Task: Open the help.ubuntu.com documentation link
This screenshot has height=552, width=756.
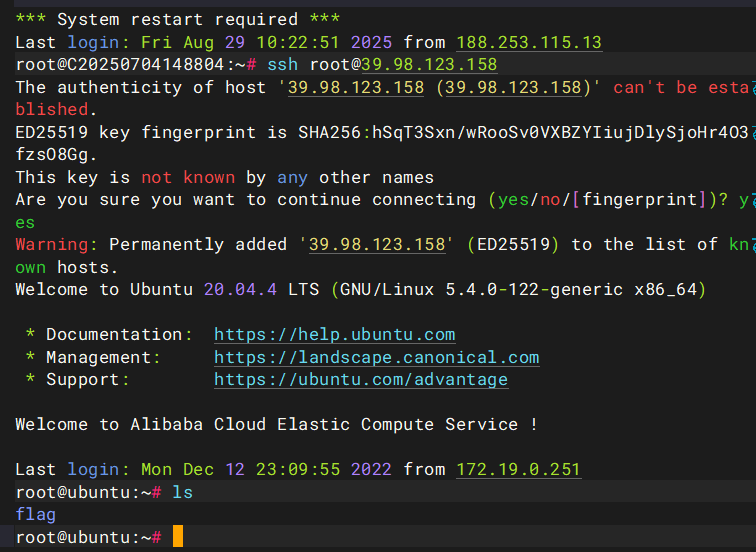Action: click(x=334, y=335)
